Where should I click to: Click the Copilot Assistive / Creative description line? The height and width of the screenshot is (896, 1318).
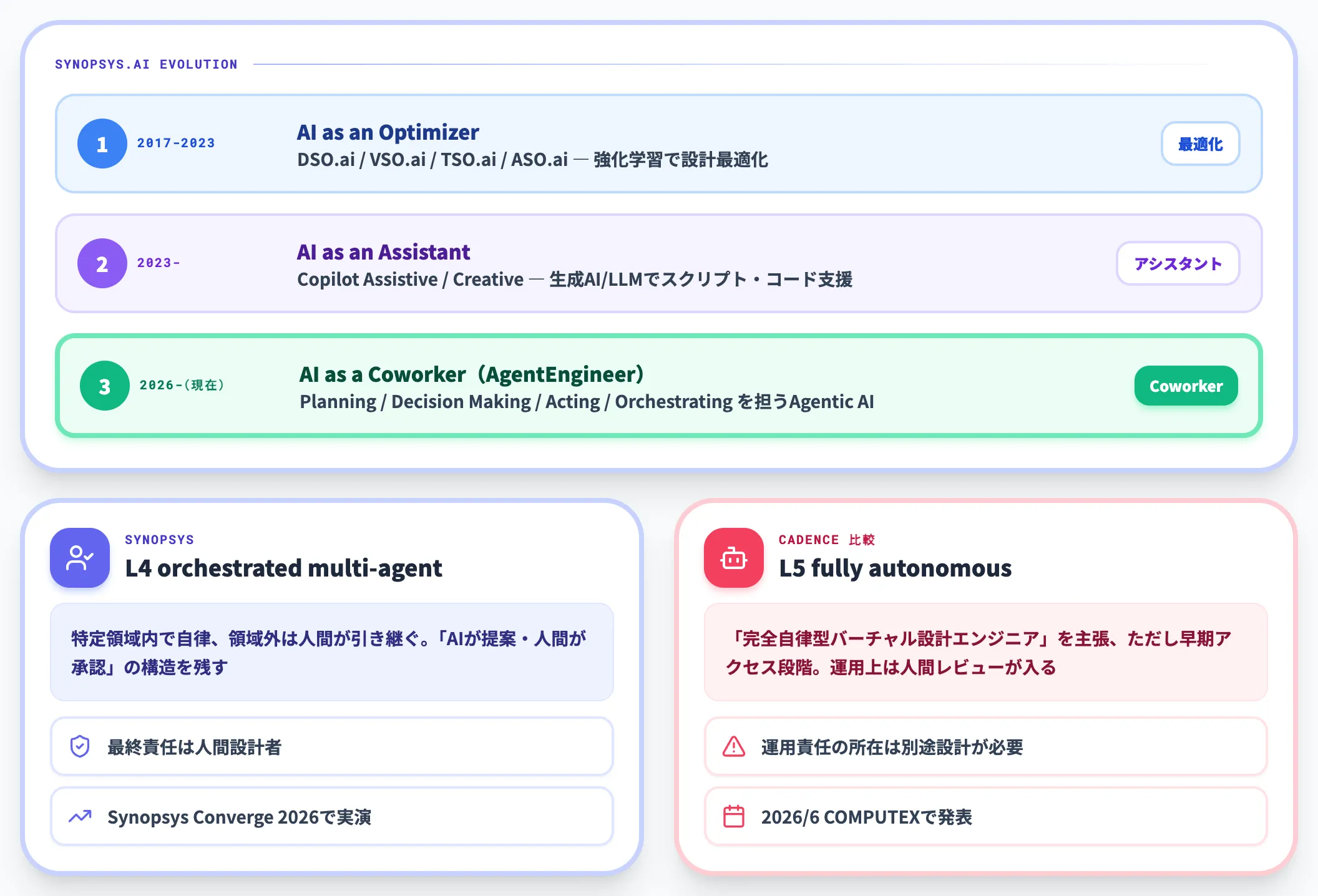click(575, 280)
